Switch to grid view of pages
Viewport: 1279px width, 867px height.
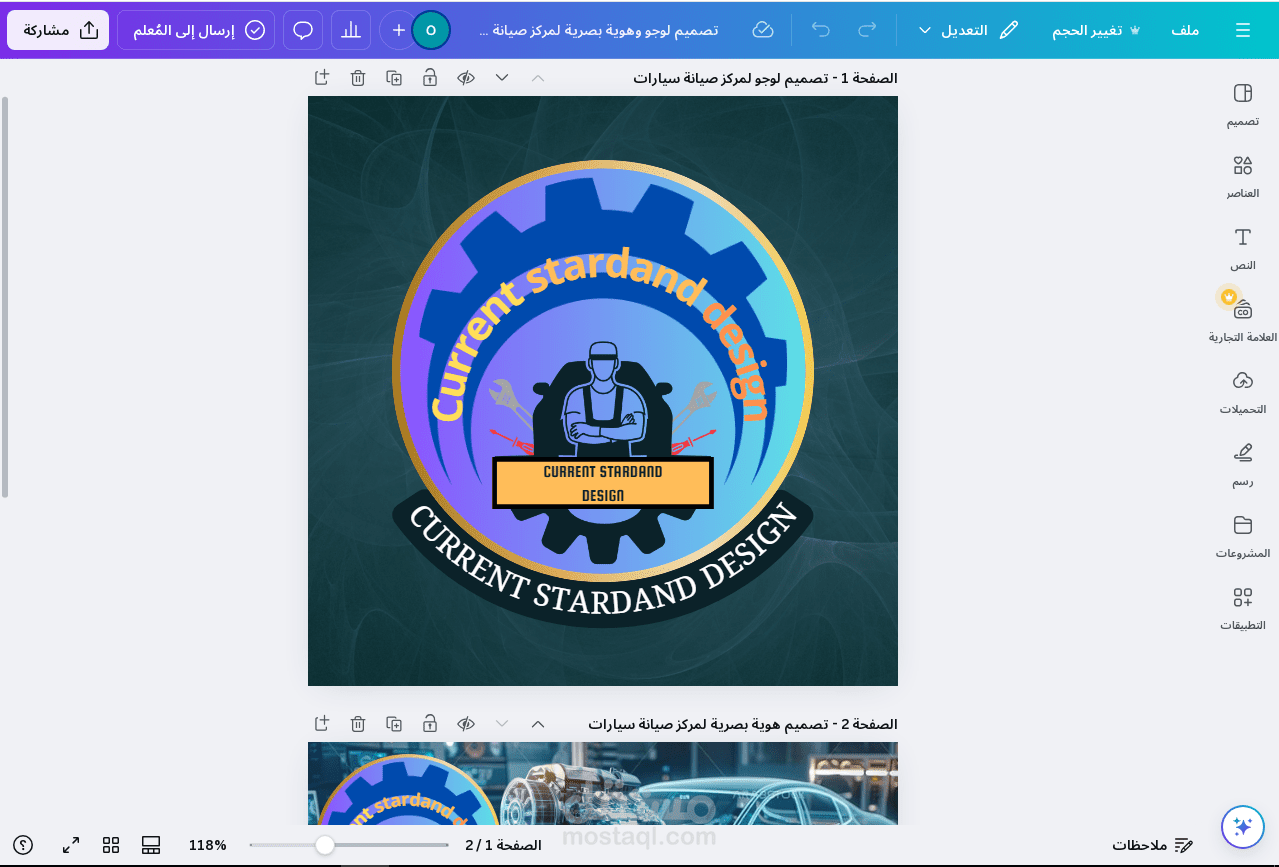pos(111,845)
